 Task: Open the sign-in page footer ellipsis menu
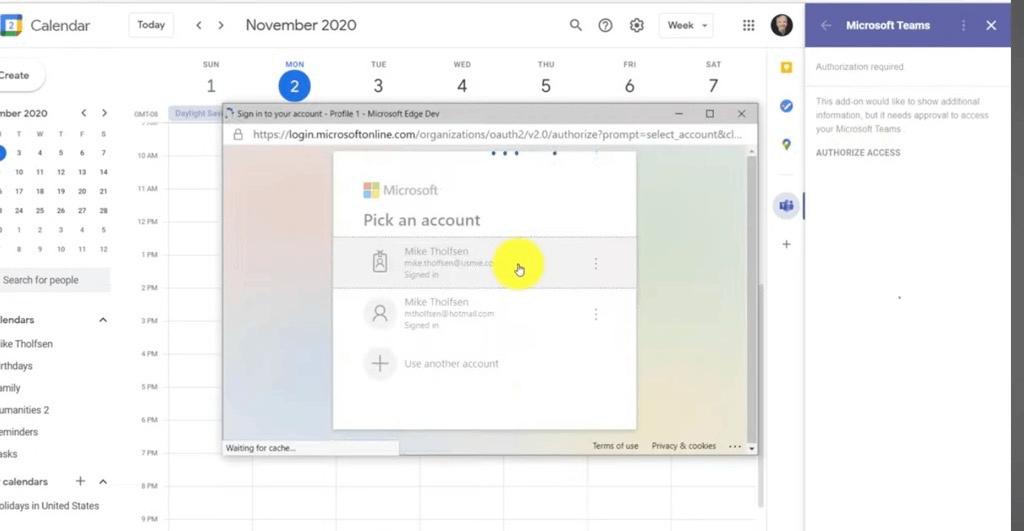click(735, 446)
